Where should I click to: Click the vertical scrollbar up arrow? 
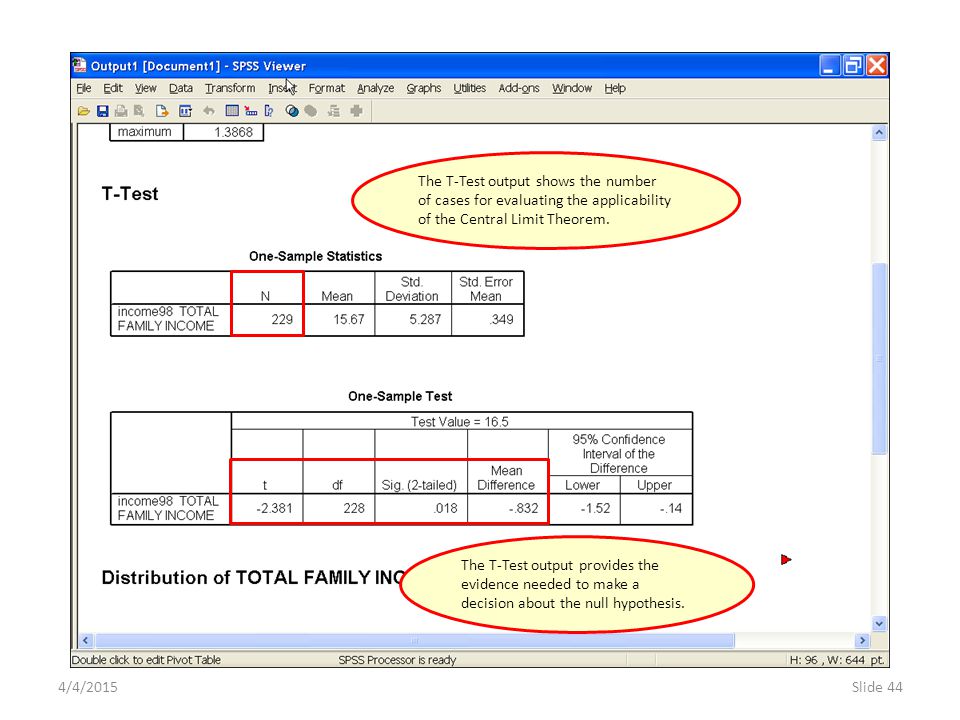coord(879,132)
